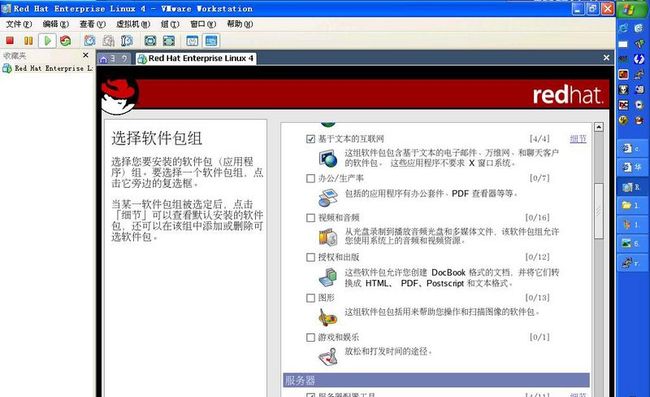The image size is (650, 397).
Task: Open the 窗口 menu
Action: [203, 24]
